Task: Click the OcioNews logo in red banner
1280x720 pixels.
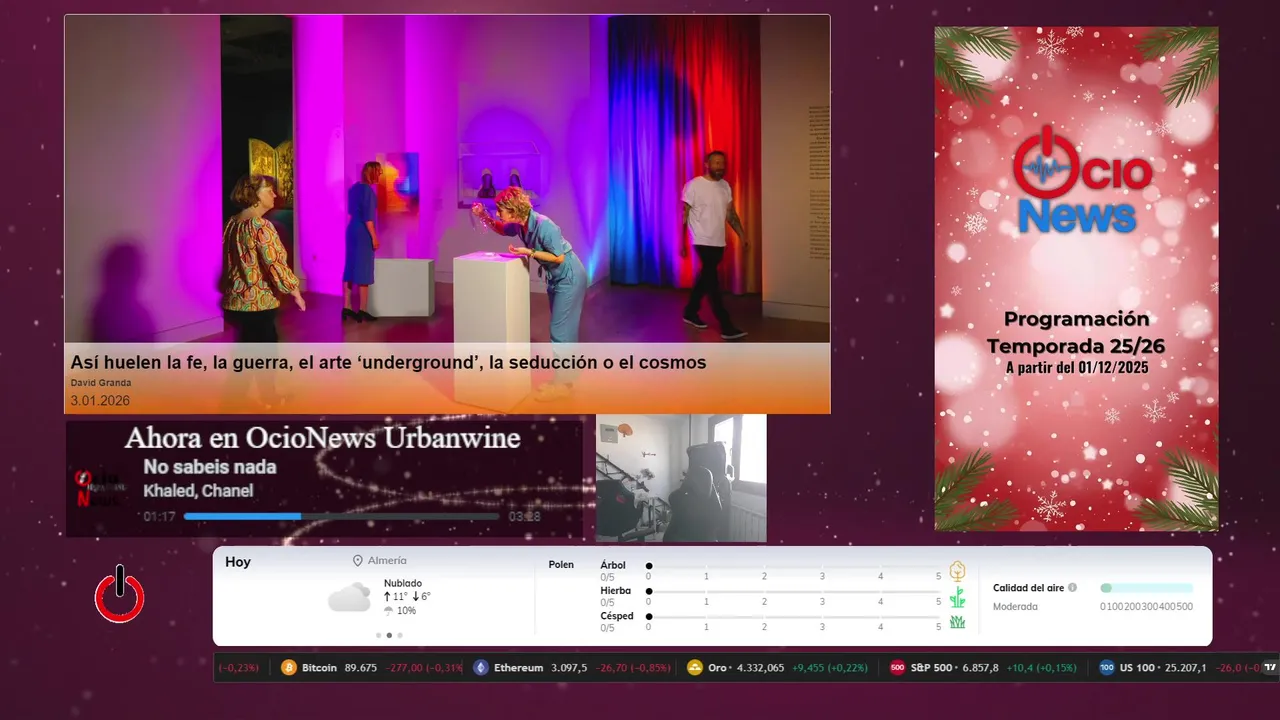Action: 1081,180
